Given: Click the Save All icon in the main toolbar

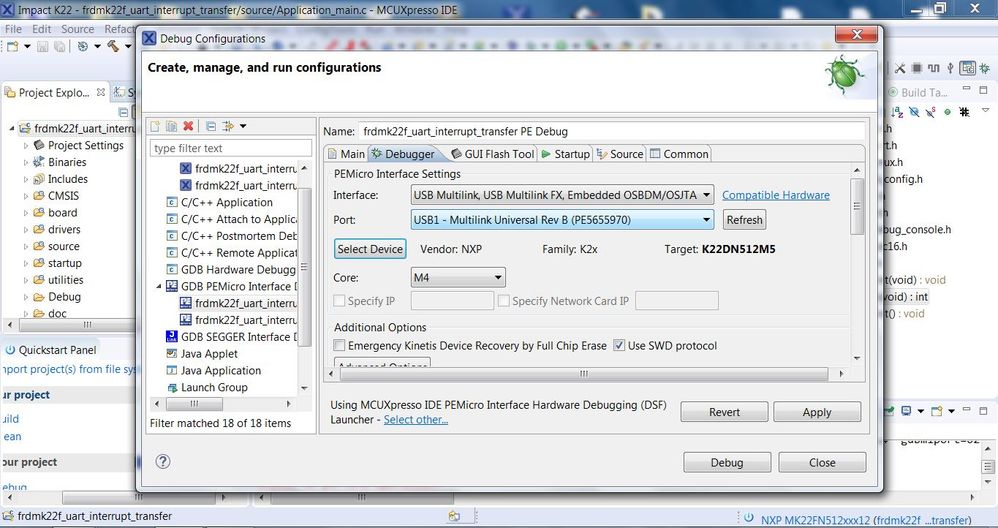Looking at the screenshot, I should pyautogui.click(x=59, y=46).
